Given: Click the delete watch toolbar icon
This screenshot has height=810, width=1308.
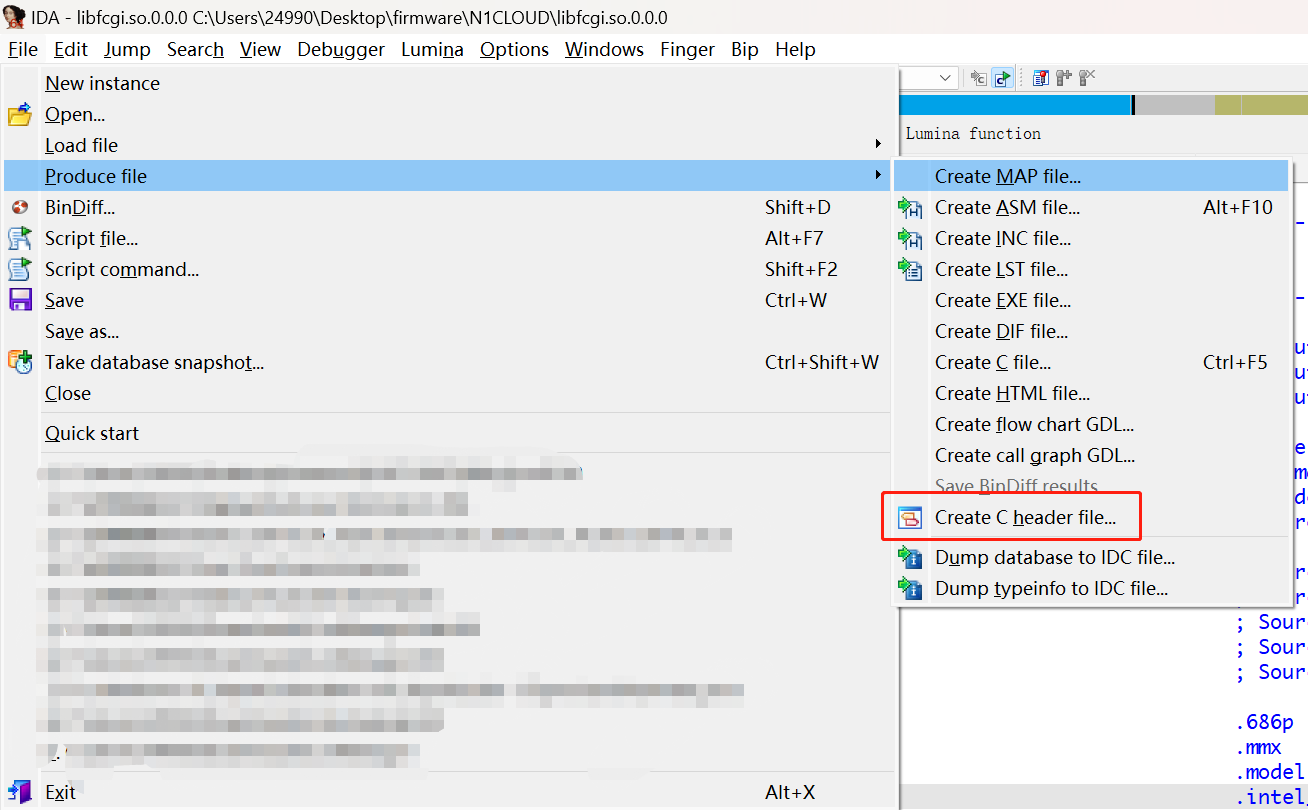Looking at the screenshot, I should pyautogui.click(x=1087, y=78).
